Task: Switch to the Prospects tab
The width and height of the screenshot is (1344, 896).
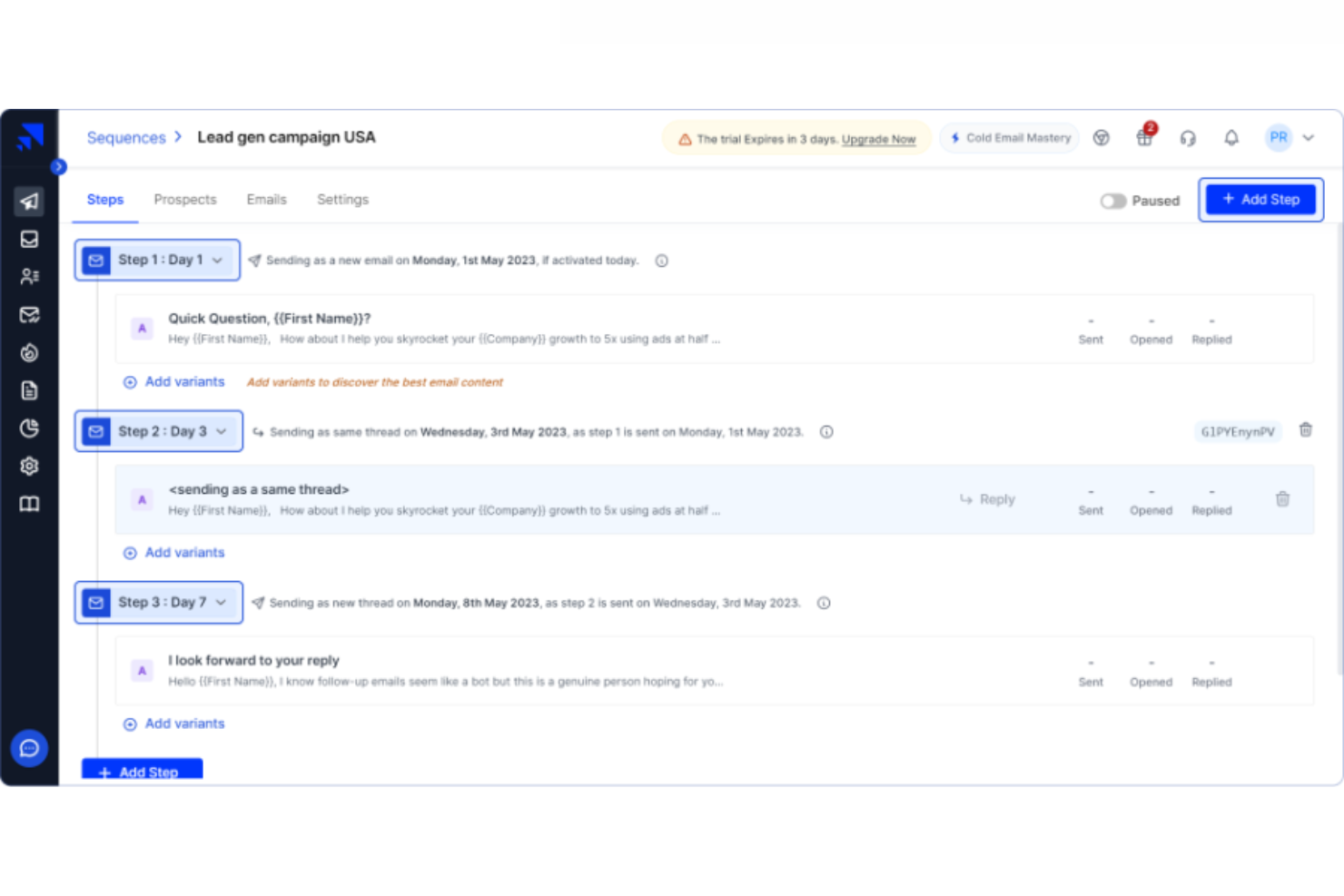Action: [x=185, y=199]
